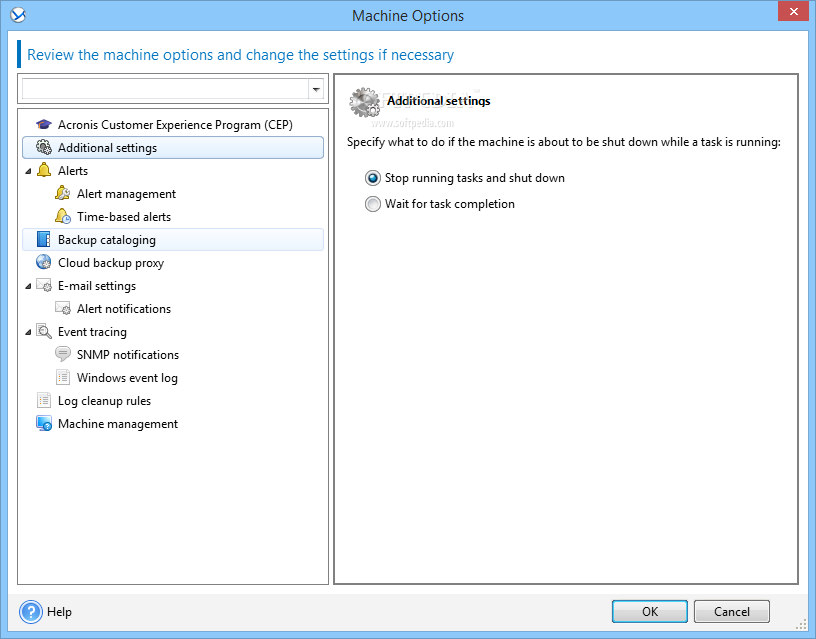Collapse the Alerts tree node
This screenshot has height=639, width=816.
[x=28, y=171]
